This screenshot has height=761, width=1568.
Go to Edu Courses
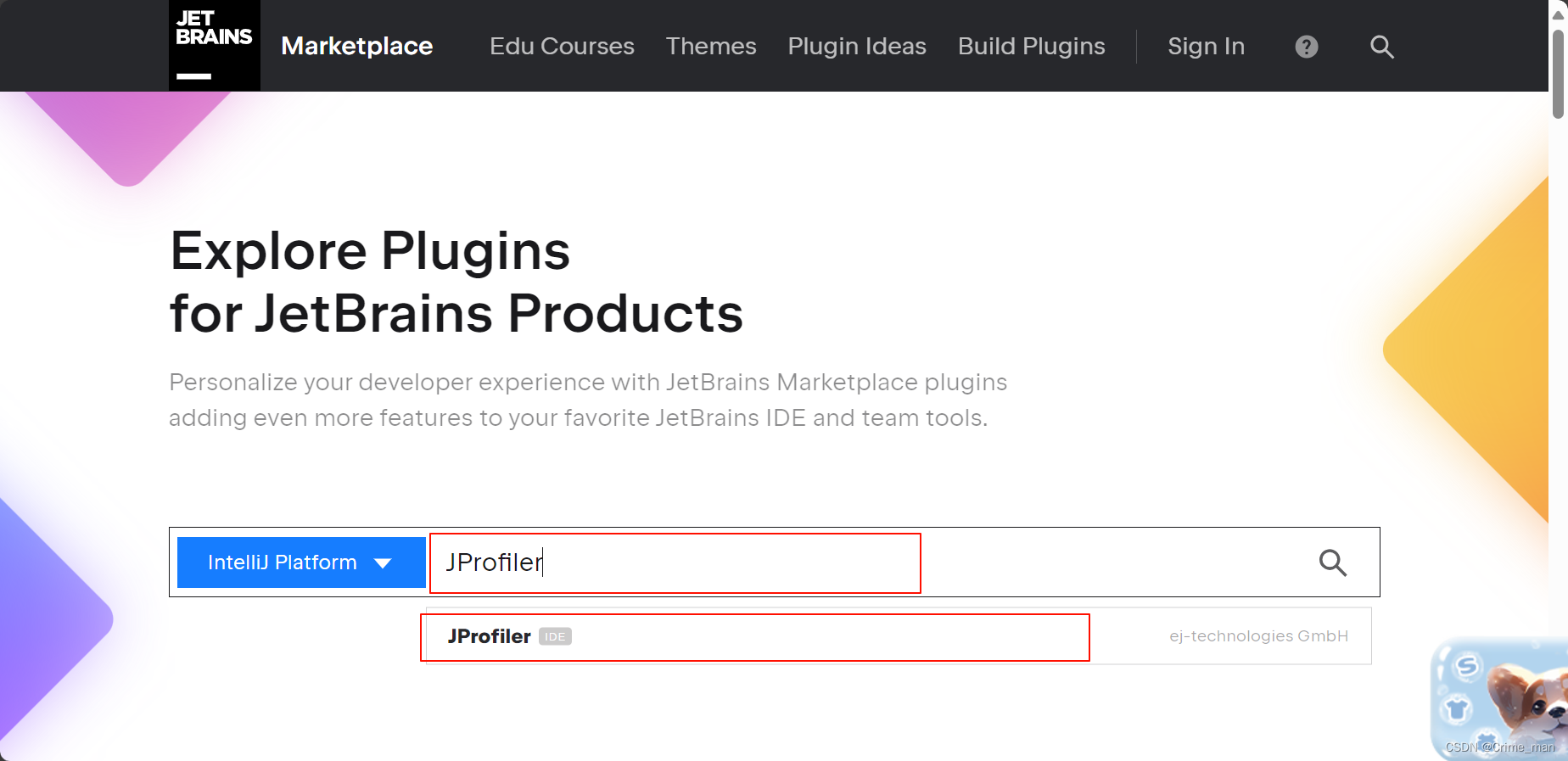pyautogui.click(x=562, y=46)
